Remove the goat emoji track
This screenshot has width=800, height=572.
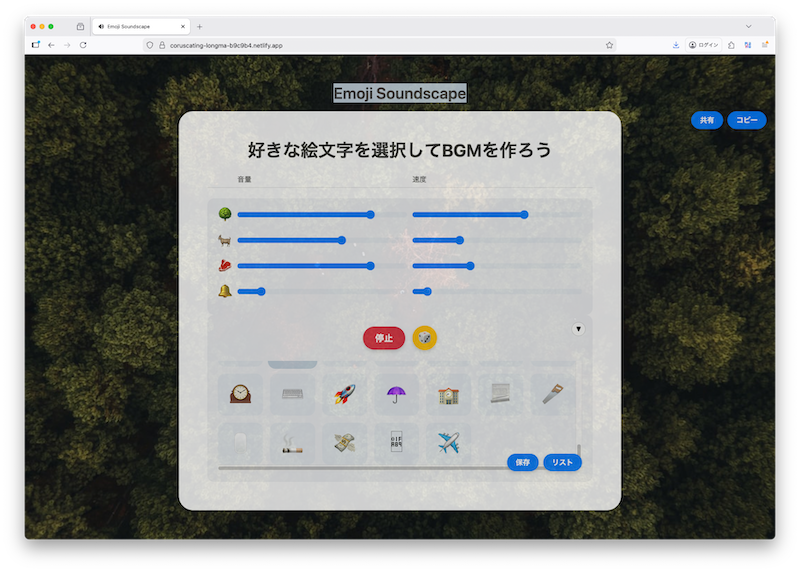pyautogui.click(x=224, y=240)
